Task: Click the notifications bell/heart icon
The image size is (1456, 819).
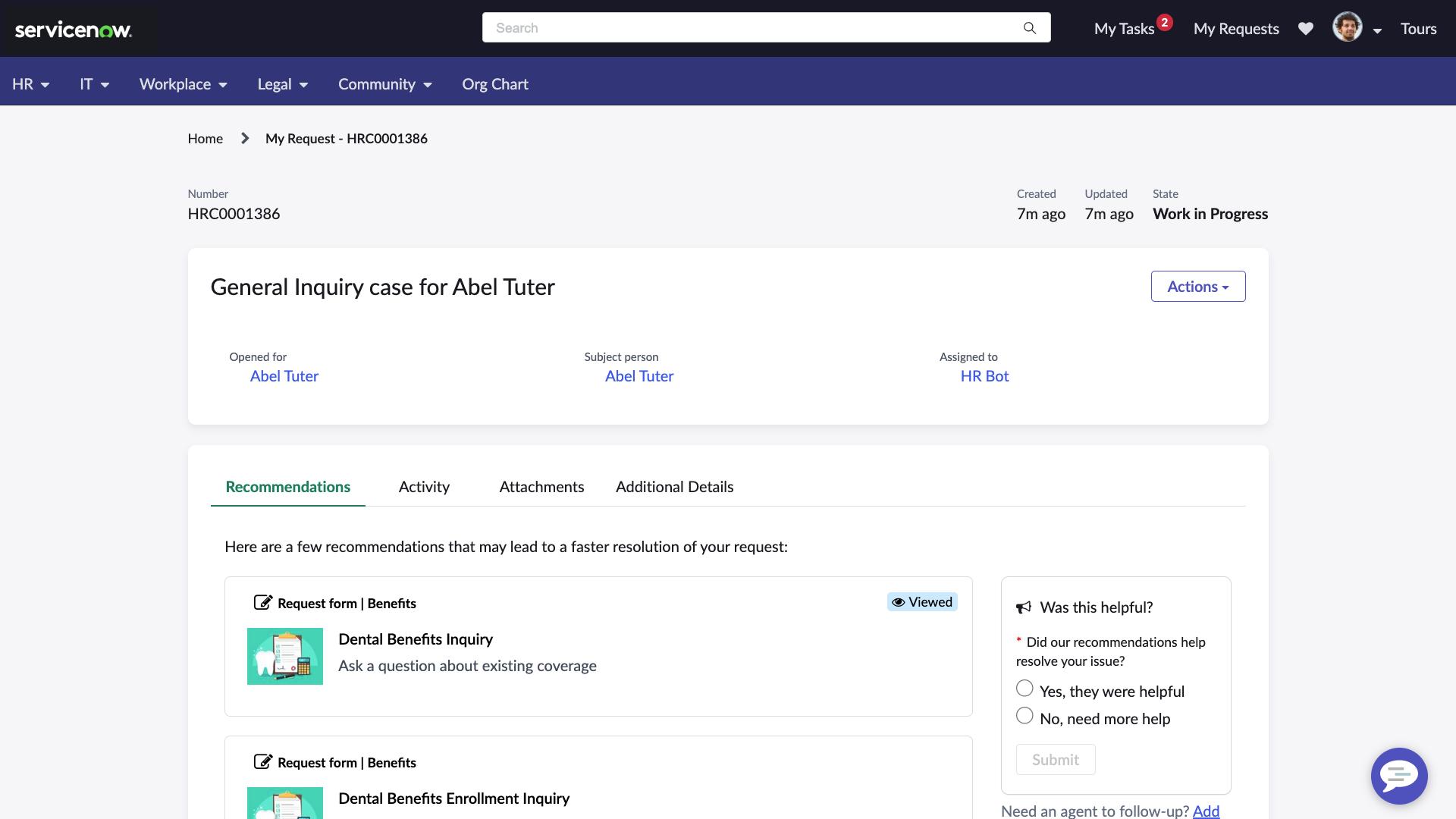Action: coord(1306,27)
